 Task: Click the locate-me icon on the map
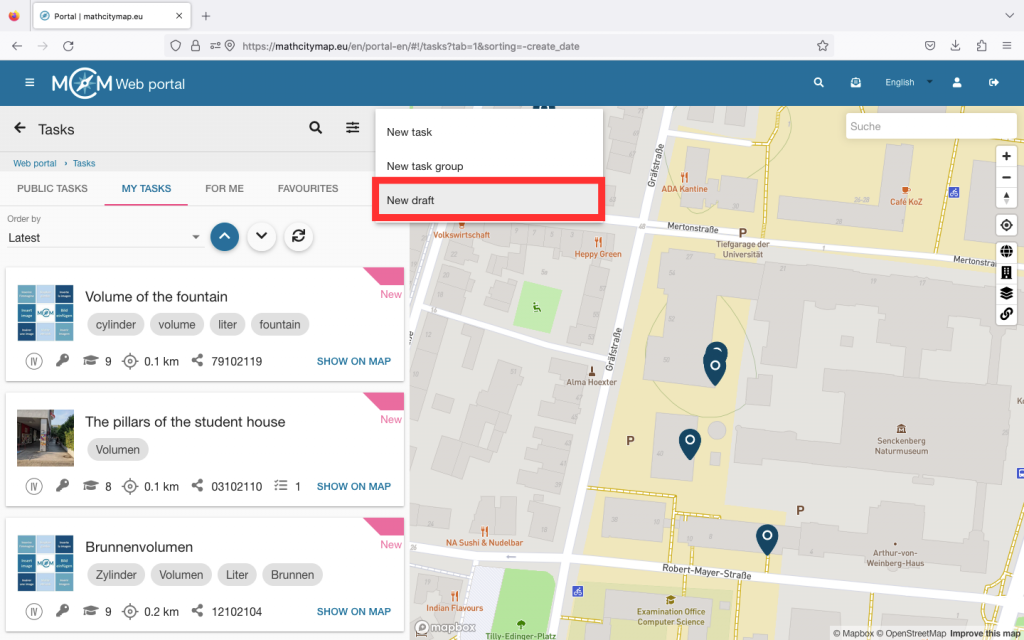point(1006,225)
